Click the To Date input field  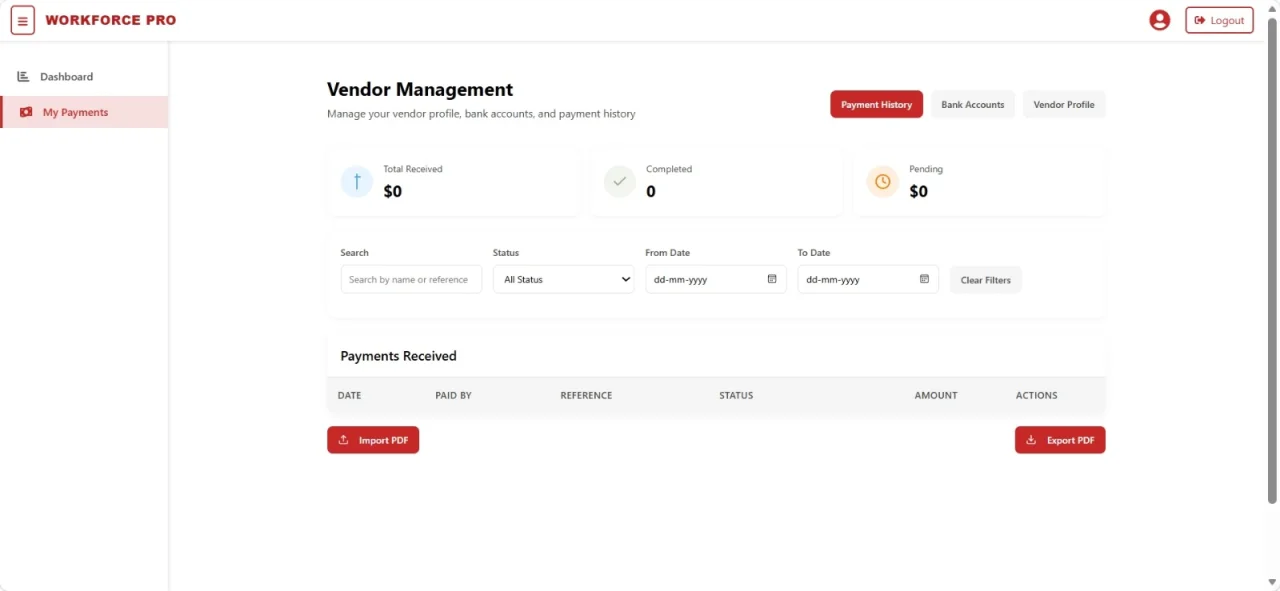(x=868, y=280)
